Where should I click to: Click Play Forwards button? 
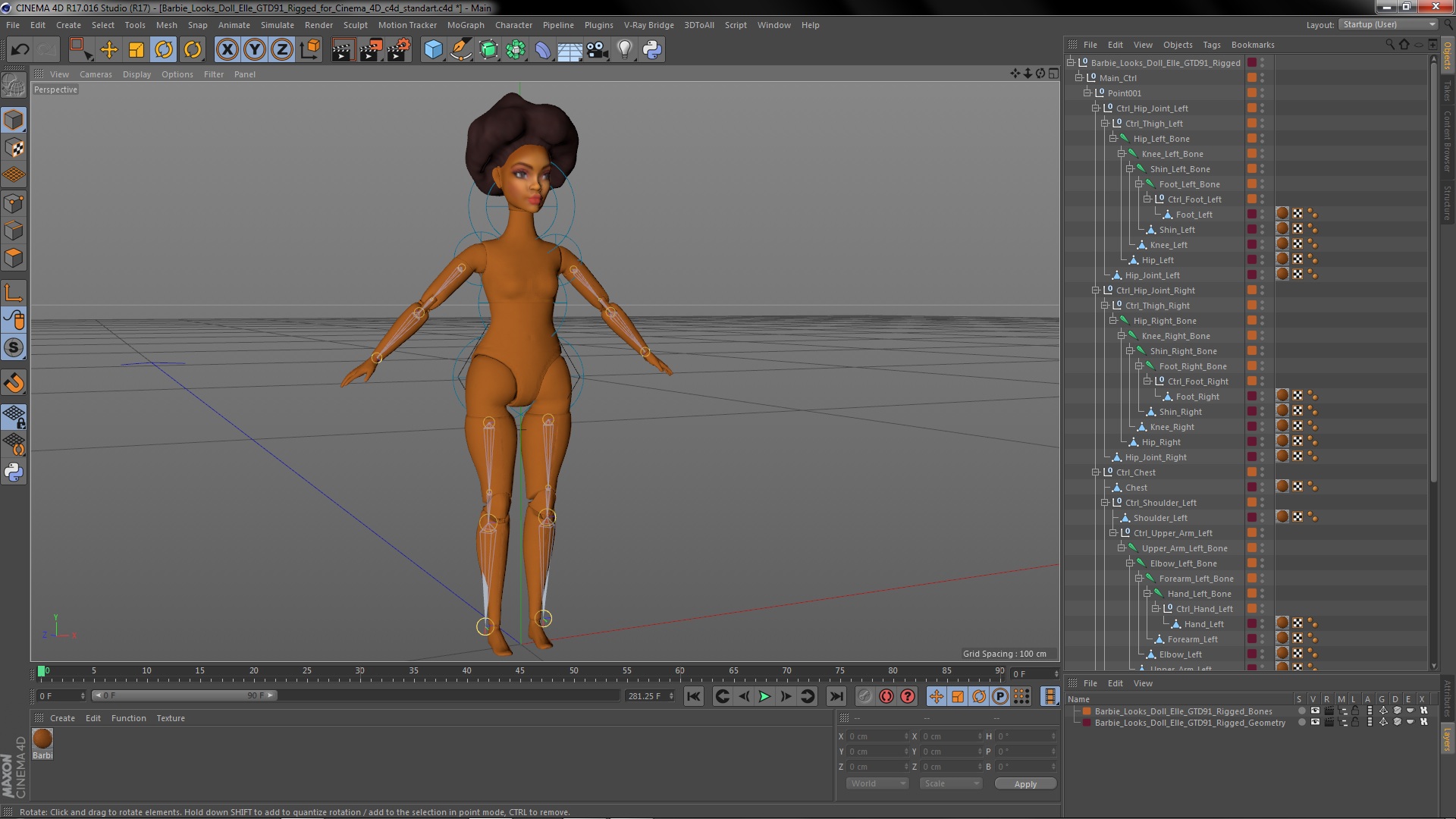[x=764, y=696]
